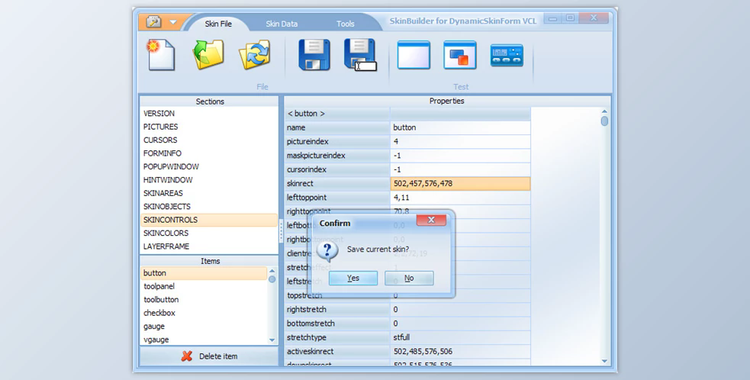
Task: Edit the rightstretch value field
Action: coord(460,310)
